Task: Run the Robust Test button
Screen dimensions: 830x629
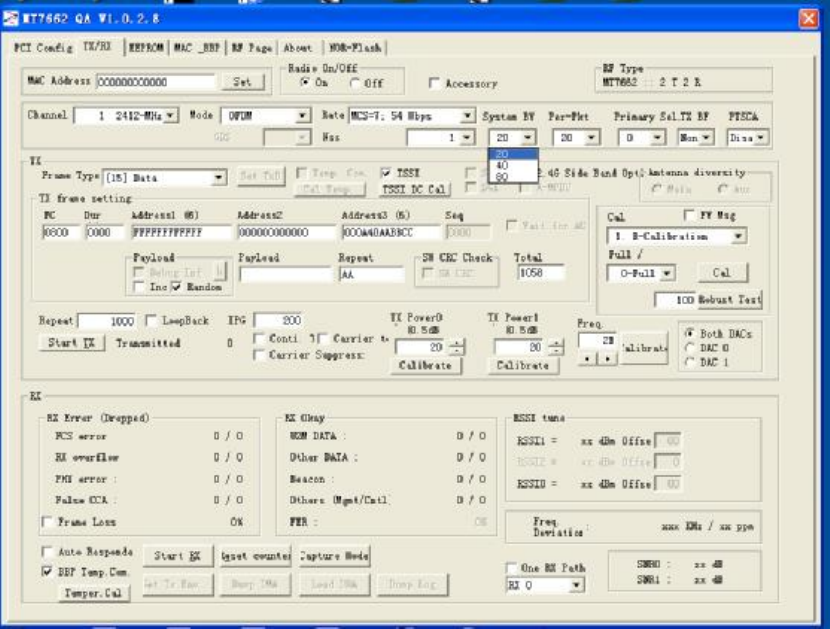Action: (x=729, y=300)
